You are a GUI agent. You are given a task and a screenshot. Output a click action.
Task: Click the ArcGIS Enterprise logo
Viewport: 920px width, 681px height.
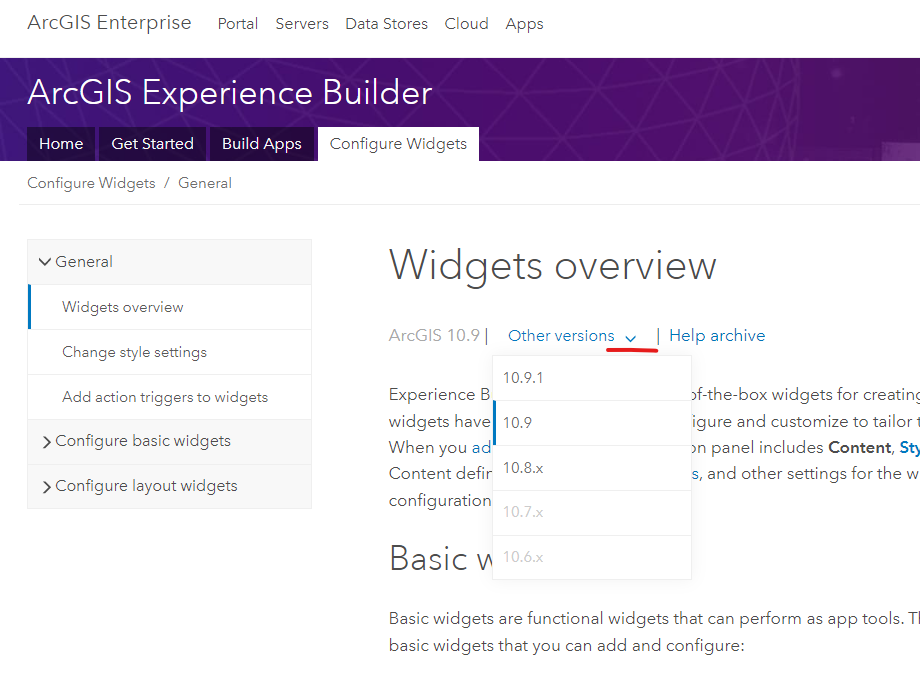[109, 22]
